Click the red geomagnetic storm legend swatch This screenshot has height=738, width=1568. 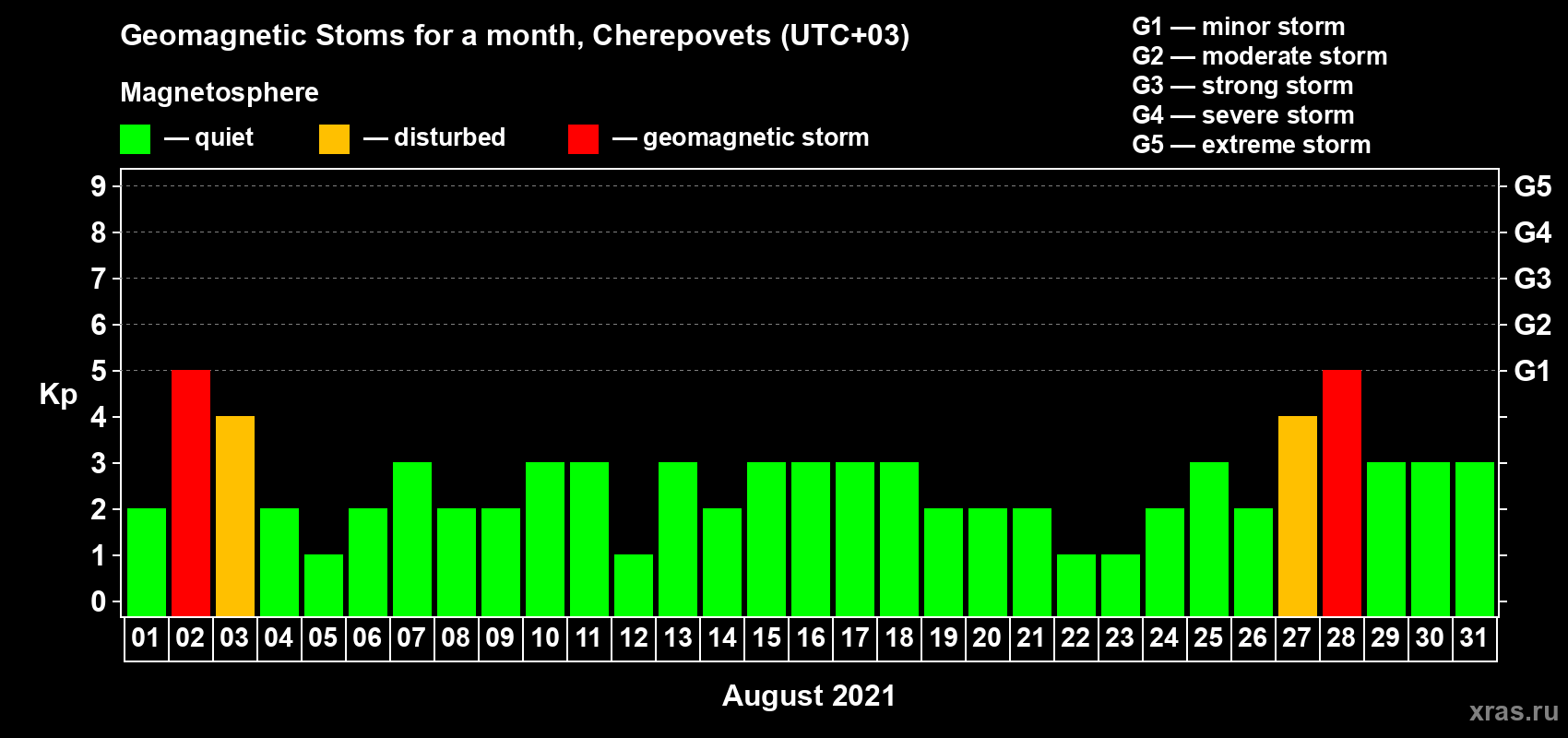point(583,139)
